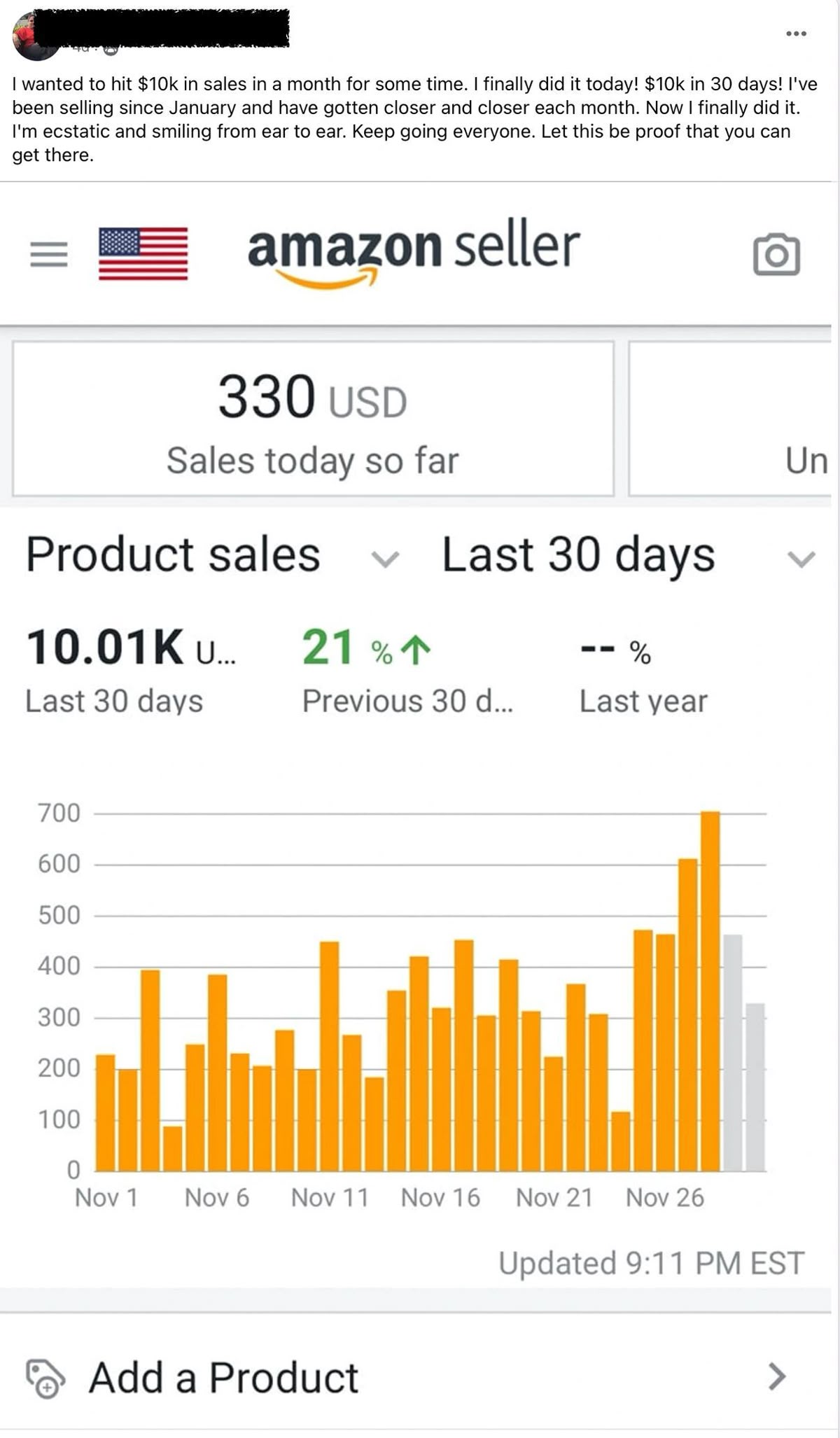Click the Previous 30 days comparison label
Image resolution: width=840 pixels, height=1438 pixels.
(407, 701)
